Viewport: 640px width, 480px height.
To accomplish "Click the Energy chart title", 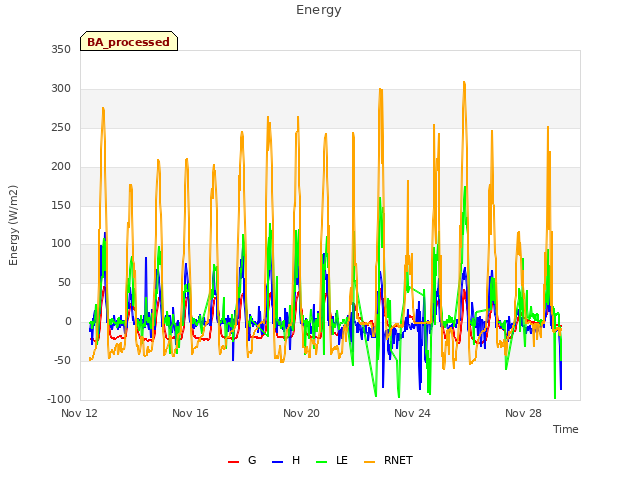I will [319, 10].
